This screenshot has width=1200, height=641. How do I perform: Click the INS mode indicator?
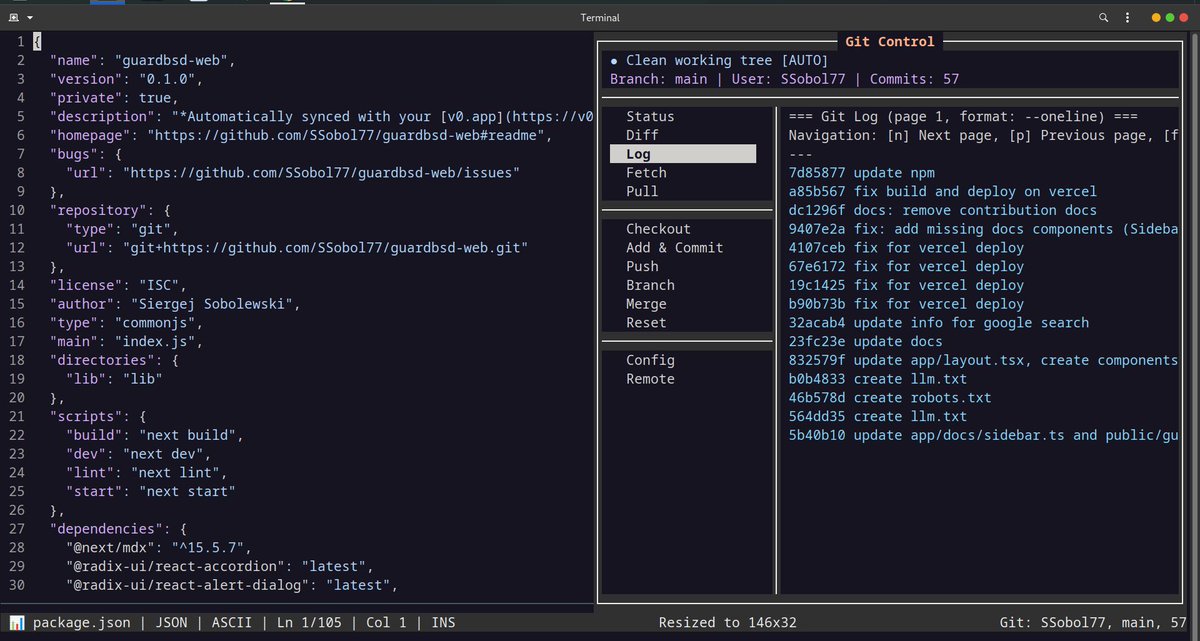click(x=443, y=623)
